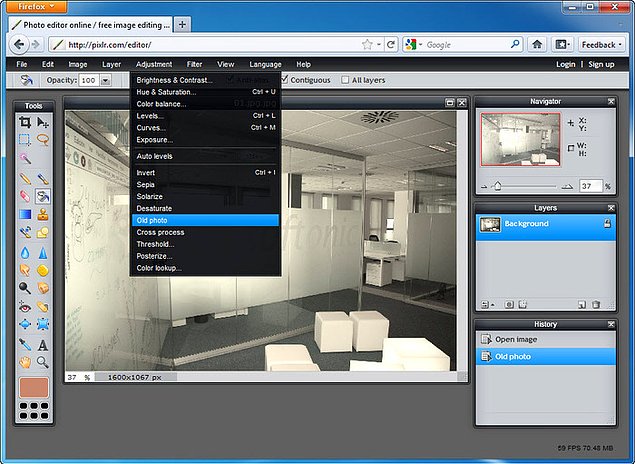Click the Login link
Screen dimensions: 635x464
(565, 64)
